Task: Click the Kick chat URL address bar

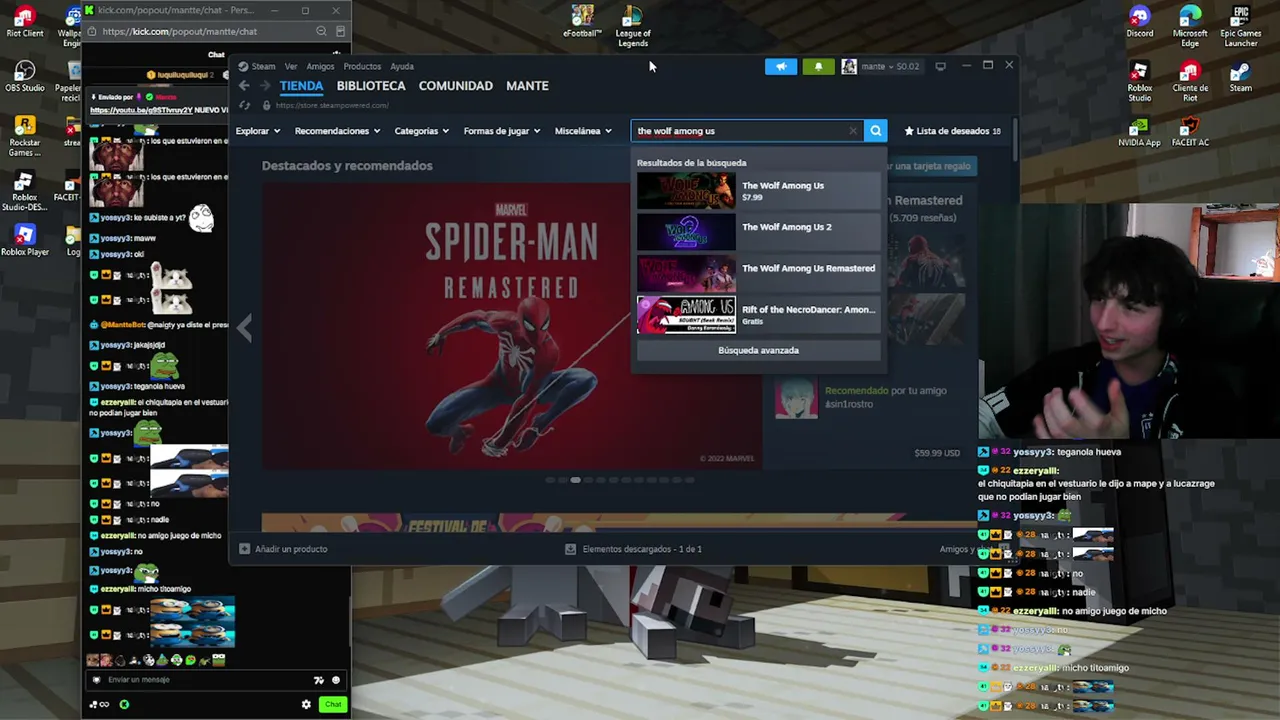Action: point(180,31)
